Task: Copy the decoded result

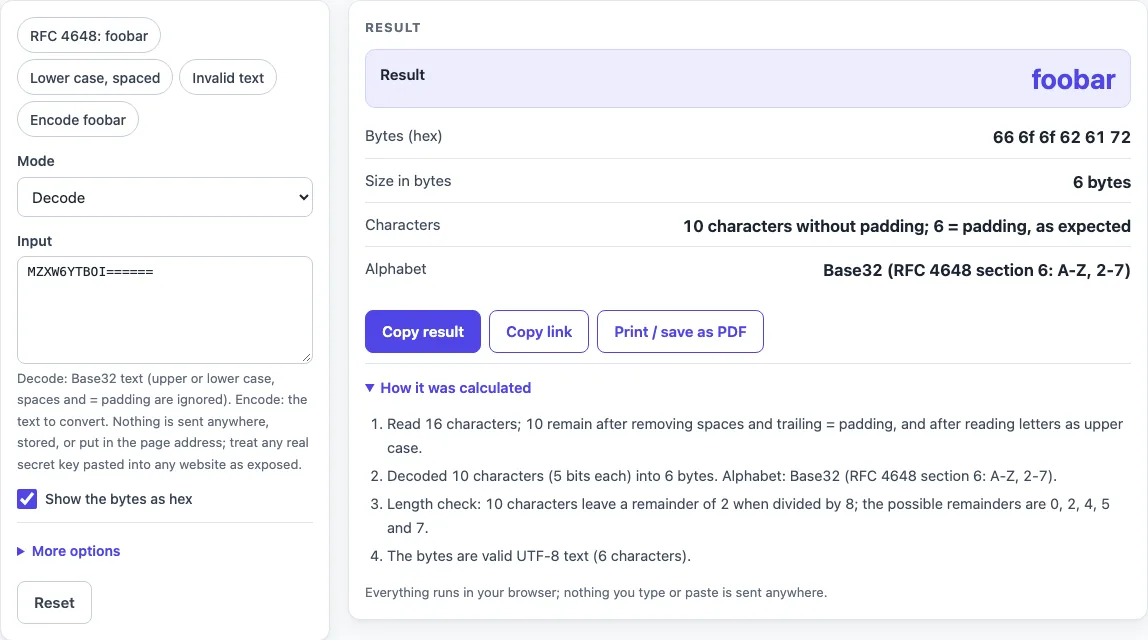Action: point(422,332)
